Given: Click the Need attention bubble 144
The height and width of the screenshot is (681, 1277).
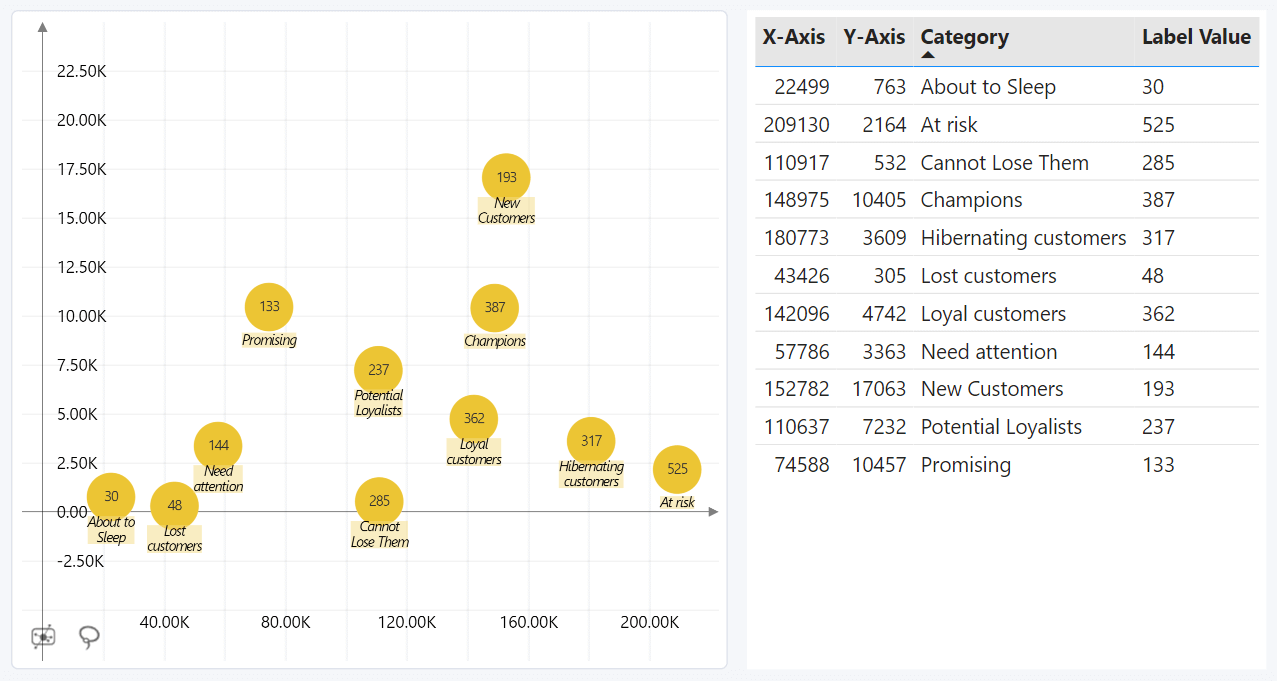Looking at the screenshot, I should (x=218, y=446).
